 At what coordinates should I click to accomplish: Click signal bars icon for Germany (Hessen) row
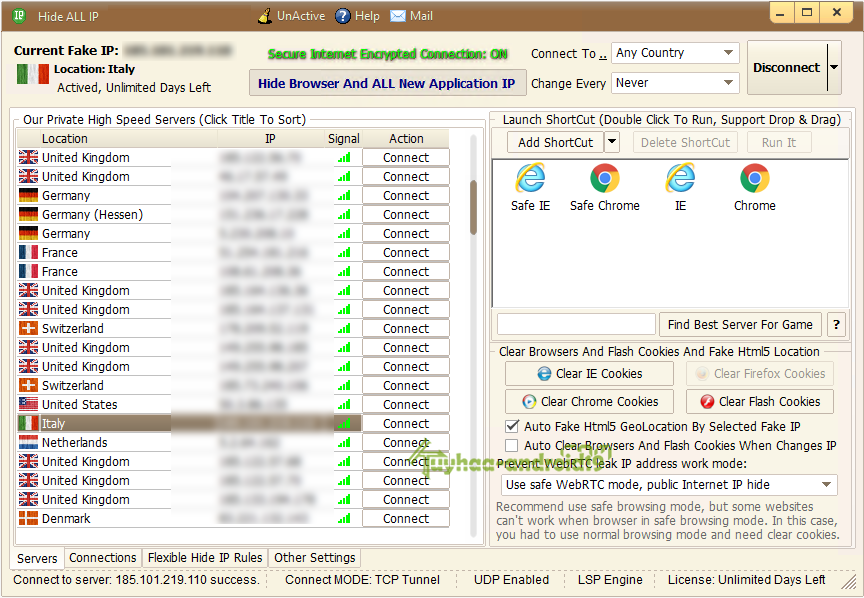[x=344, y=214]
